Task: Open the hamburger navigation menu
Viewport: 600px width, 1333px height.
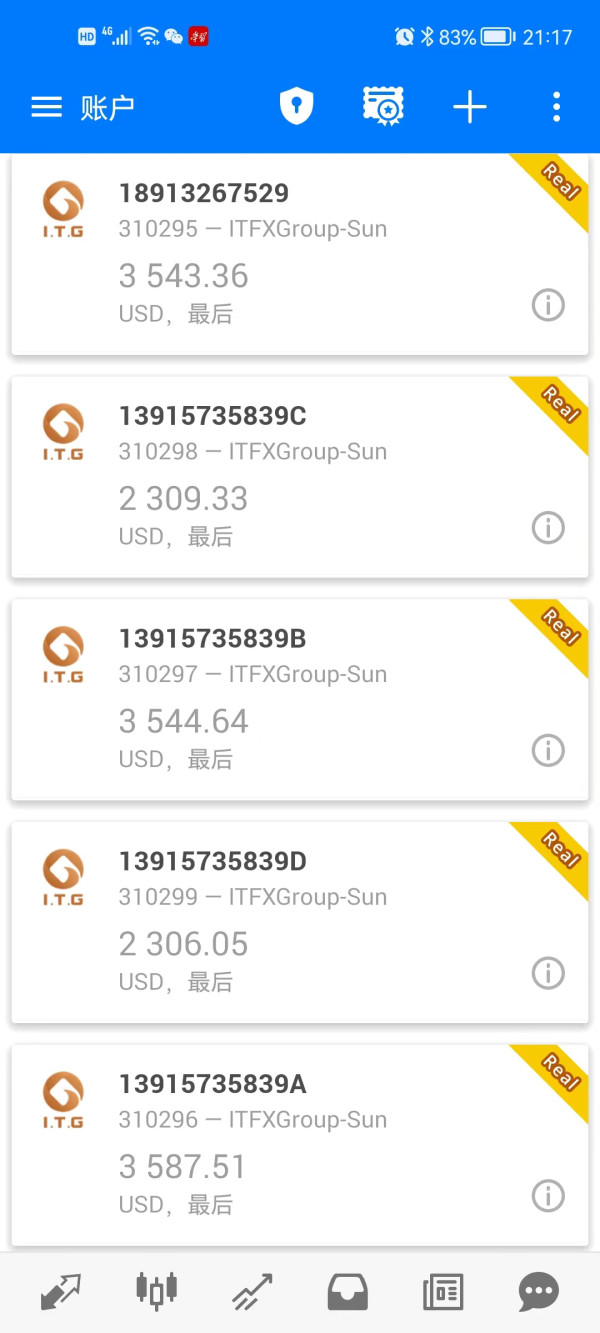Action: [x=47, y=107]
